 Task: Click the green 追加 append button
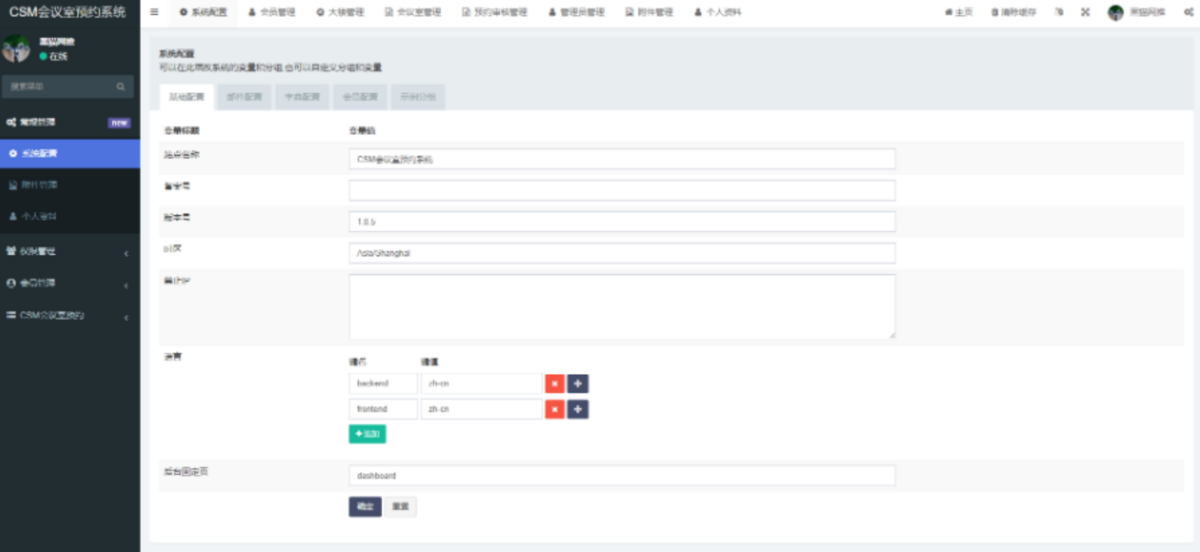[367, 434]
